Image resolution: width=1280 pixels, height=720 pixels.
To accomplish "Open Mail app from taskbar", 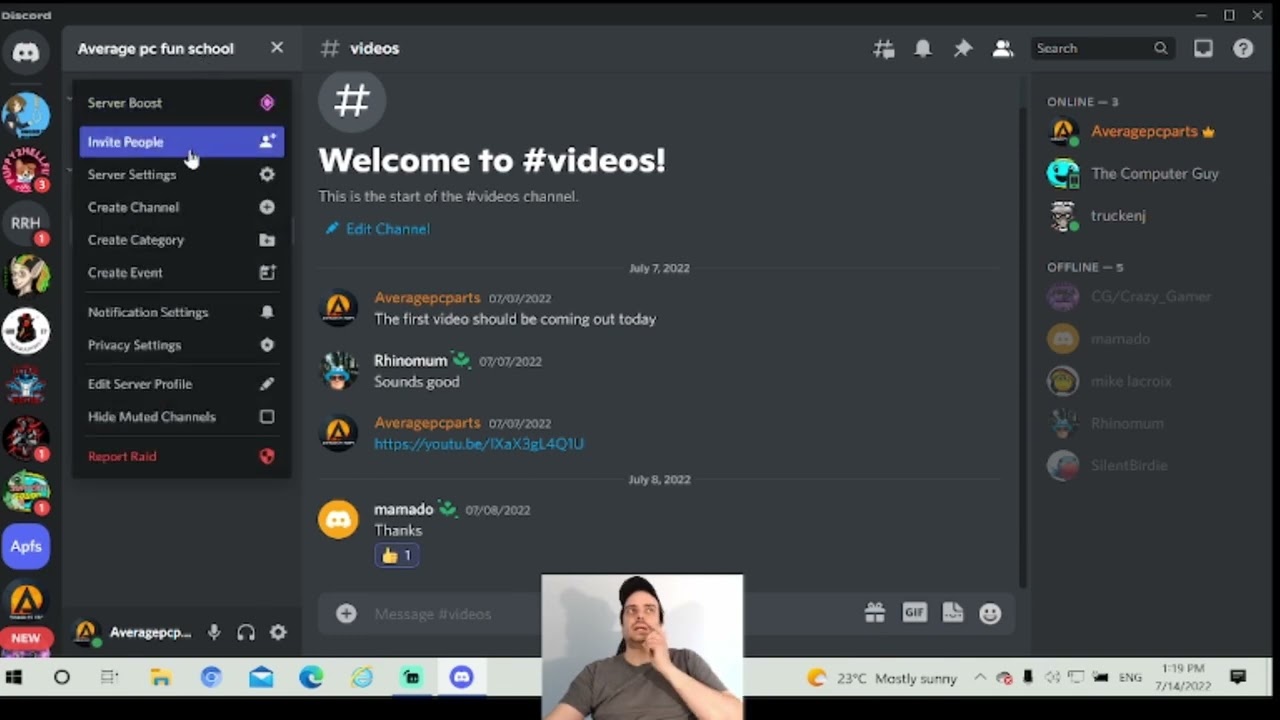I will 261,677.
